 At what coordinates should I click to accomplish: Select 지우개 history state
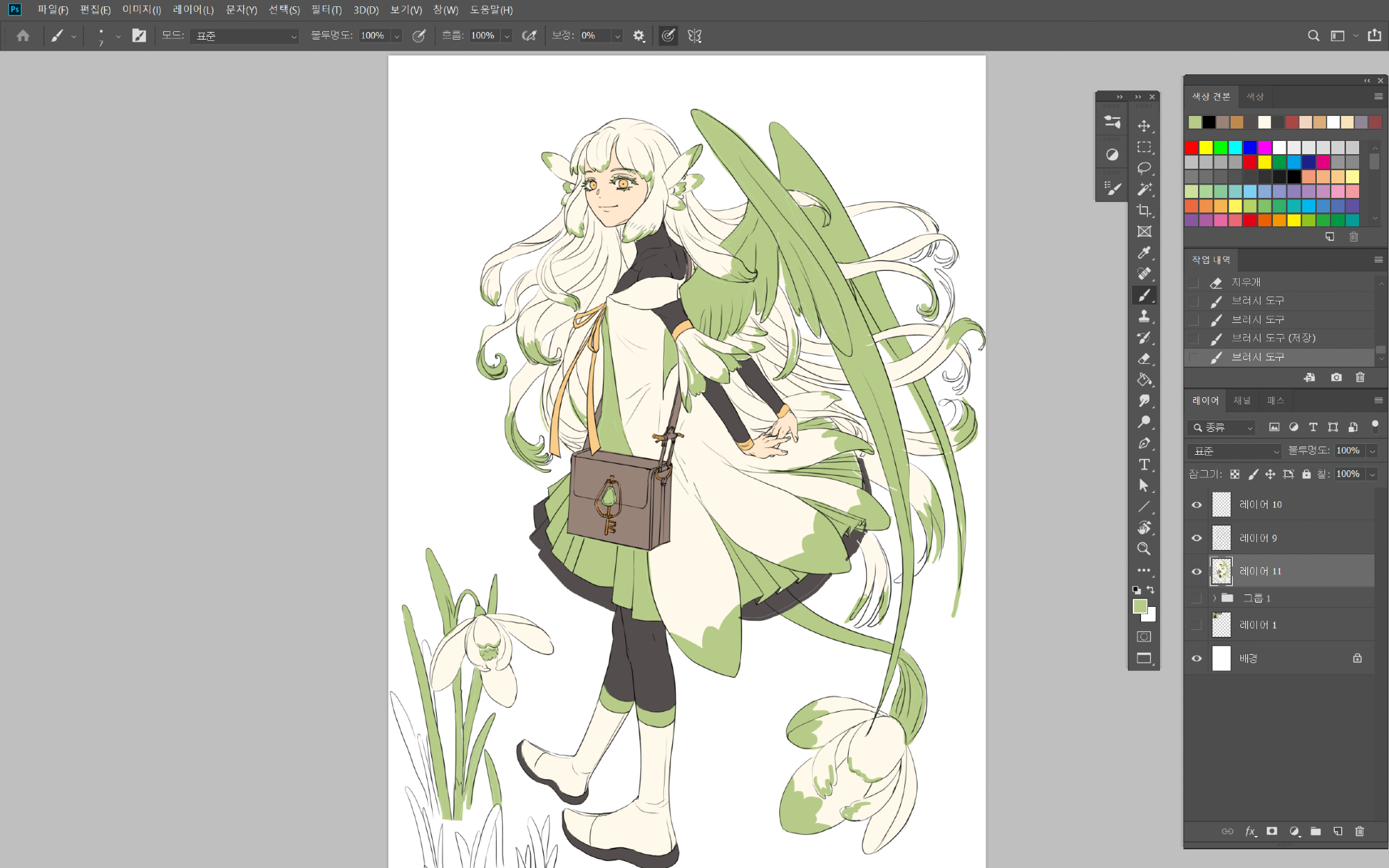(x=1246, y=282)
